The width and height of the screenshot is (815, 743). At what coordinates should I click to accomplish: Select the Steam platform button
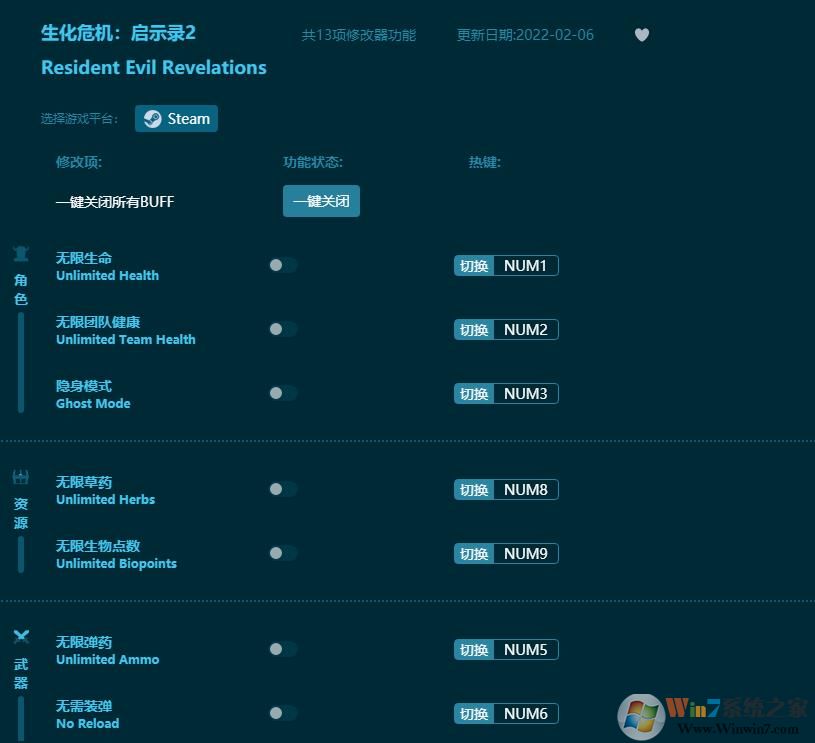176,118
